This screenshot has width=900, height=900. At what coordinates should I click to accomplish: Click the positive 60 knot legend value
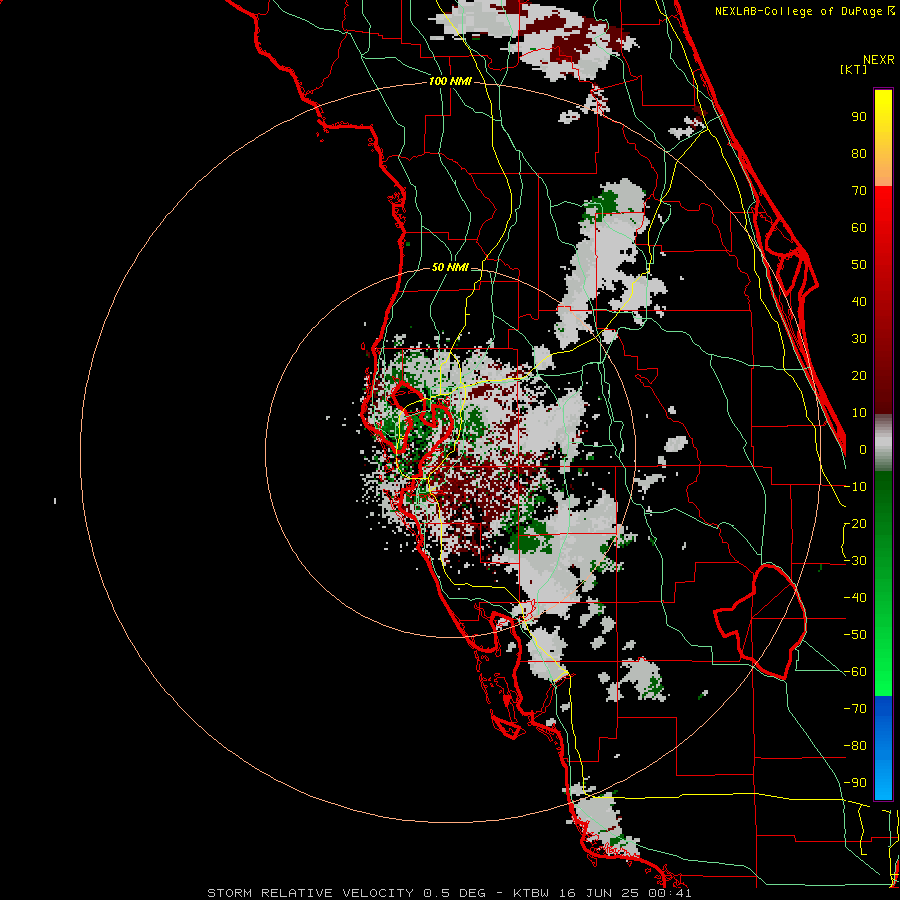859,228
